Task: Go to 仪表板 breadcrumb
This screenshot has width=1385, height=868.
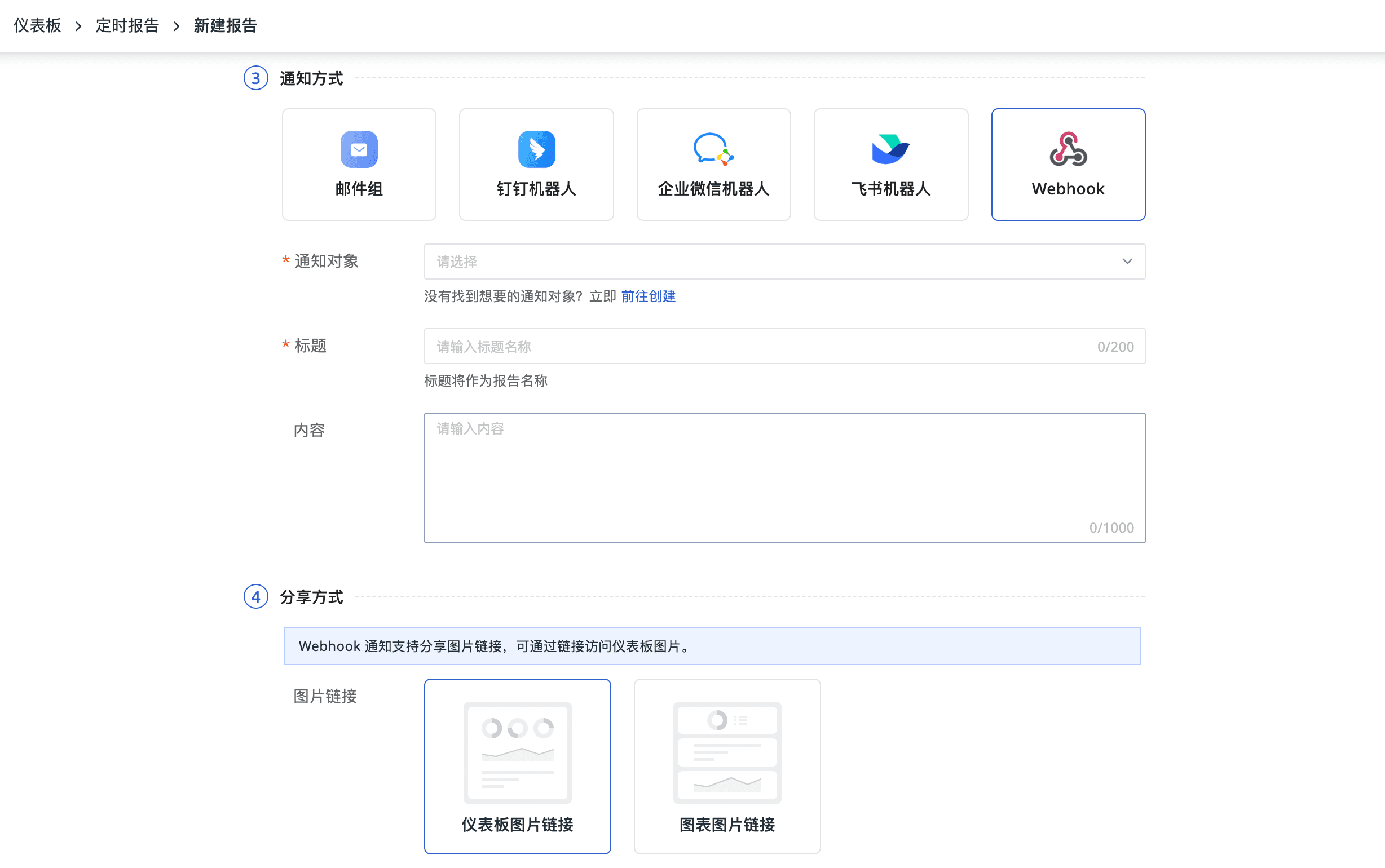Action: [x=37, y=26]
